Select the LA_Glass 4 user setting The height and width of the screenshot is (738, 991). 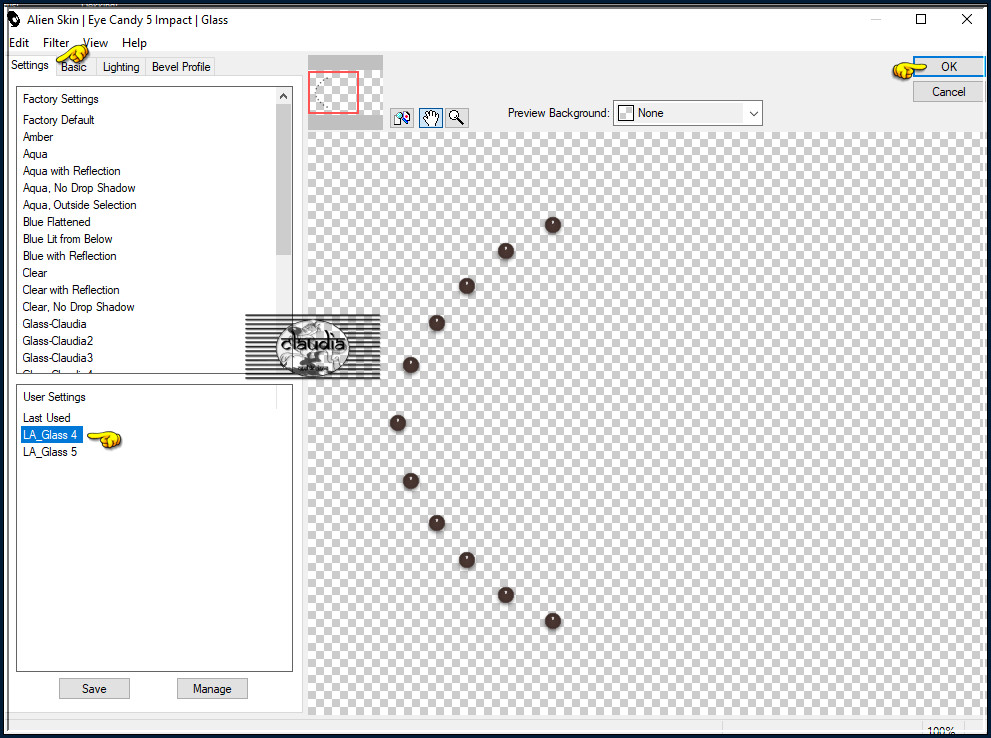pos(50,435)
